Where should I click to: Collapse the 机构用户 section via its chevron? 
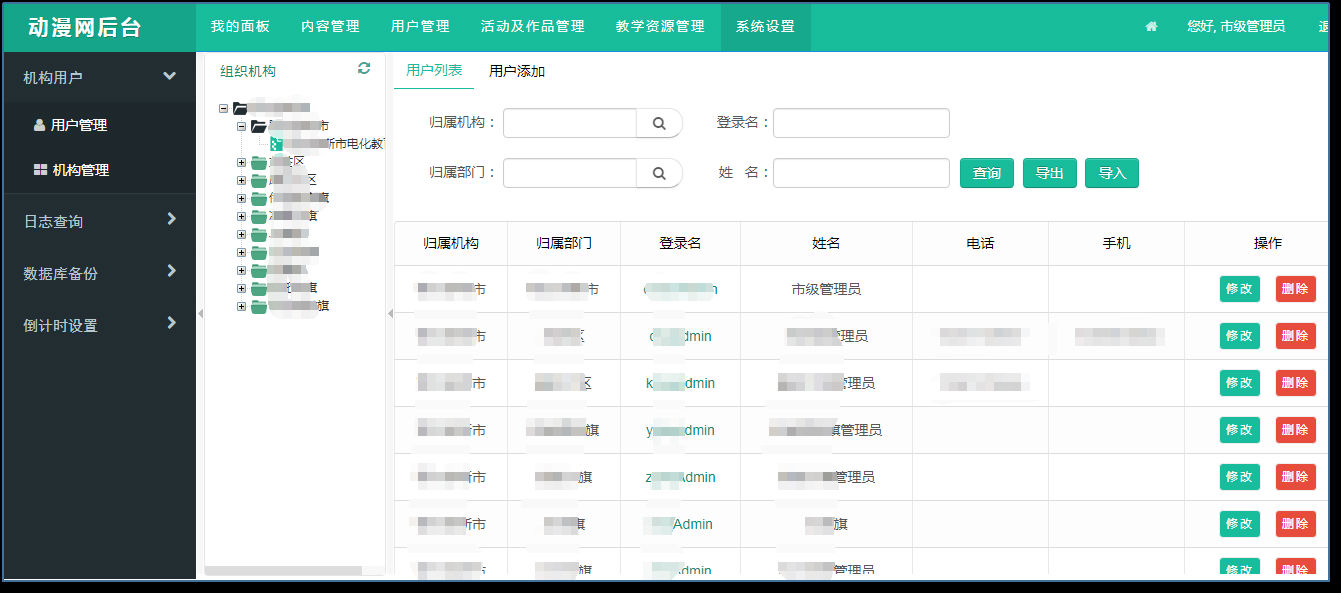click(x=170, y=75)
